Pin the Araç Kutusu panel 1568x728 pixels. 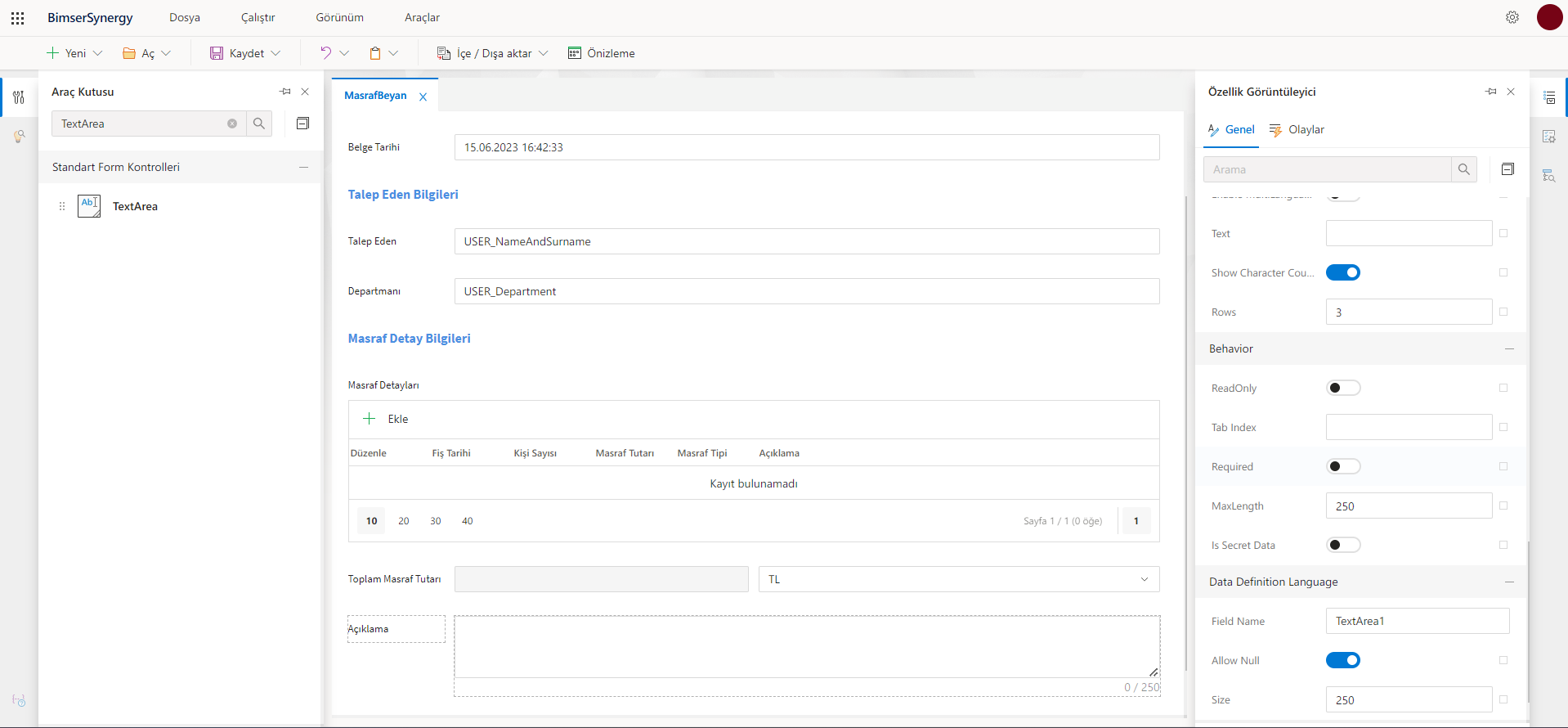(285, 92)
